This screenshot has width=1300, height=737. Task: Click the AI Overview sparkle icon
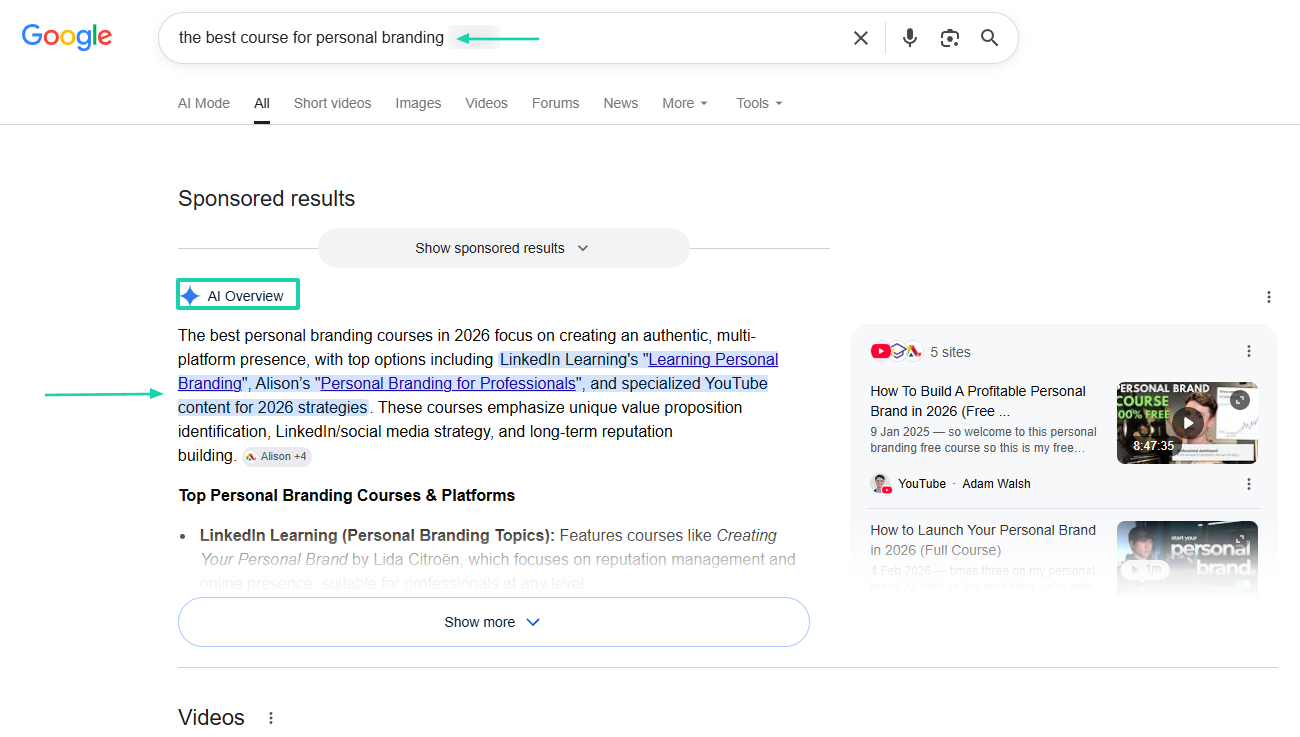pyautogui.click(x=190, y=296)
